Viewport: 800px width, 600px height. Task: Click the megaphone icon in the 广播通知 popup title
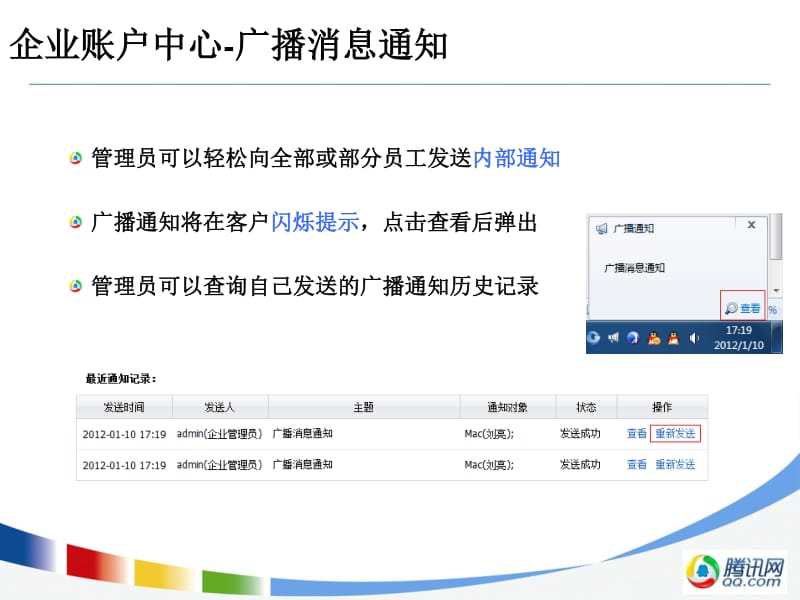[602, 229]
